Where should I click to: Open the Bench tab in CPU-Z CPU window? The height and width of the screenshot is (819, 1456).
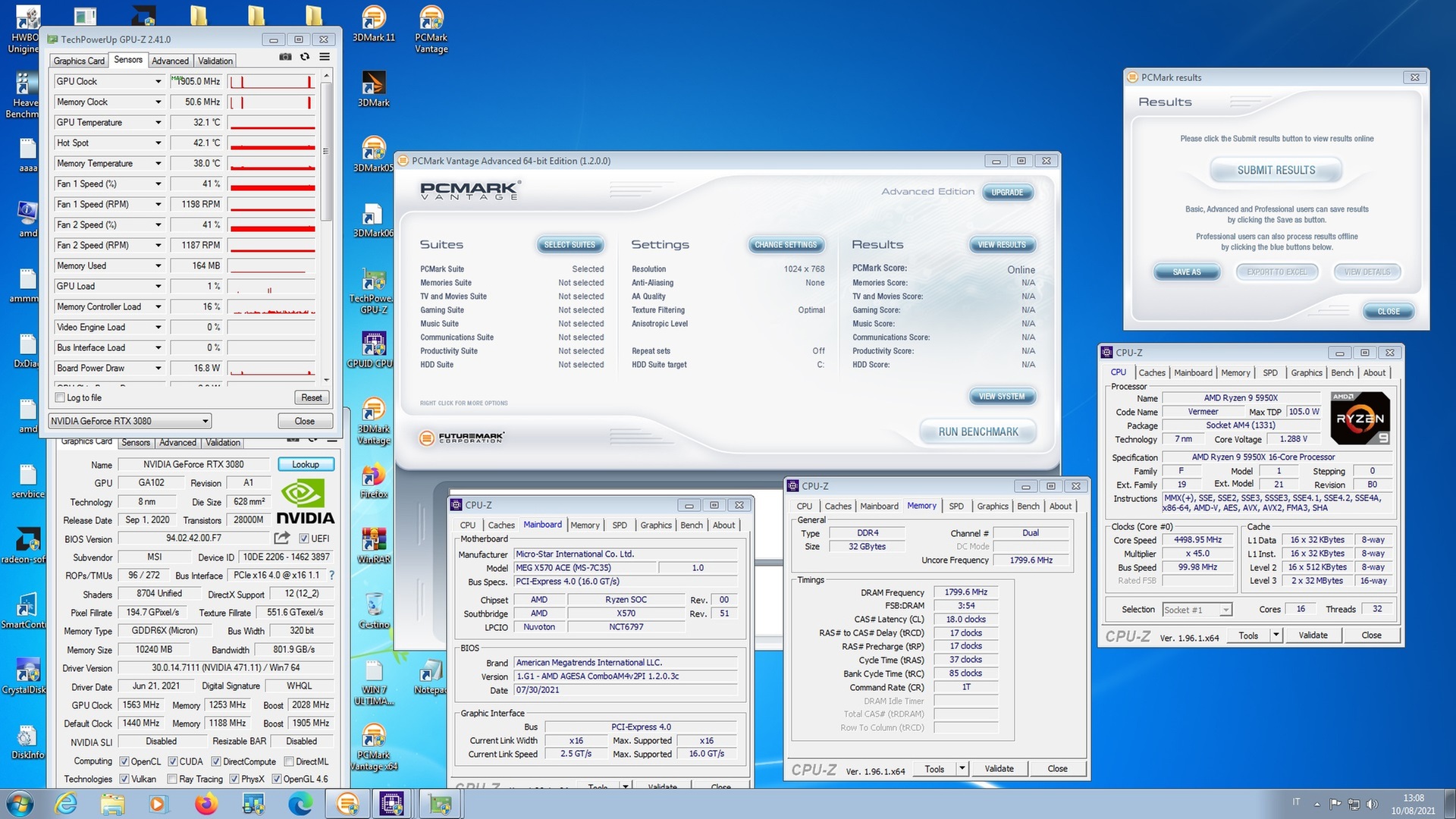click(1342, 372)
